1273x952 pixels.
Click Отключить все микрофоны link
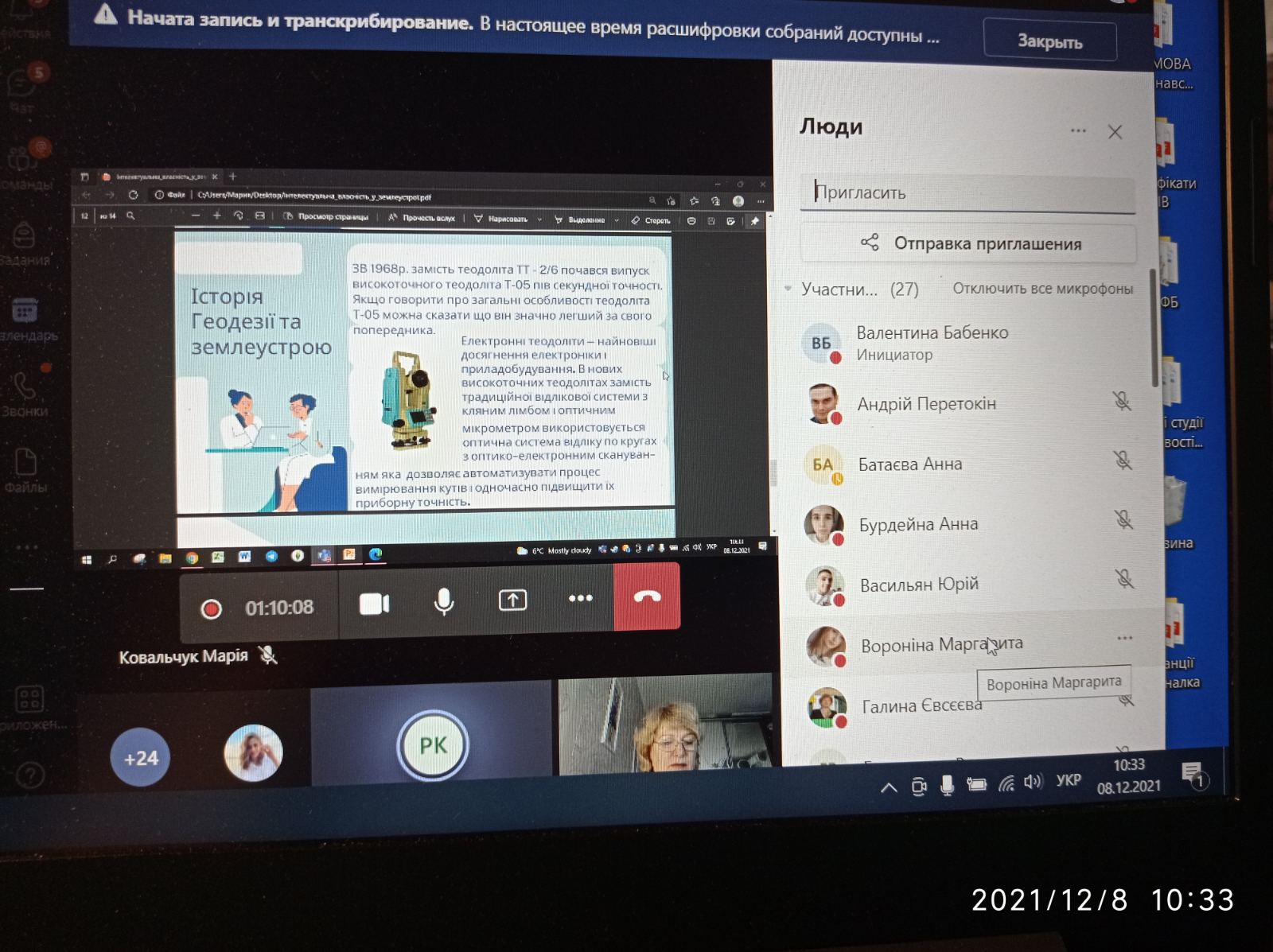pyautogui.click(x=1042, y=289)
